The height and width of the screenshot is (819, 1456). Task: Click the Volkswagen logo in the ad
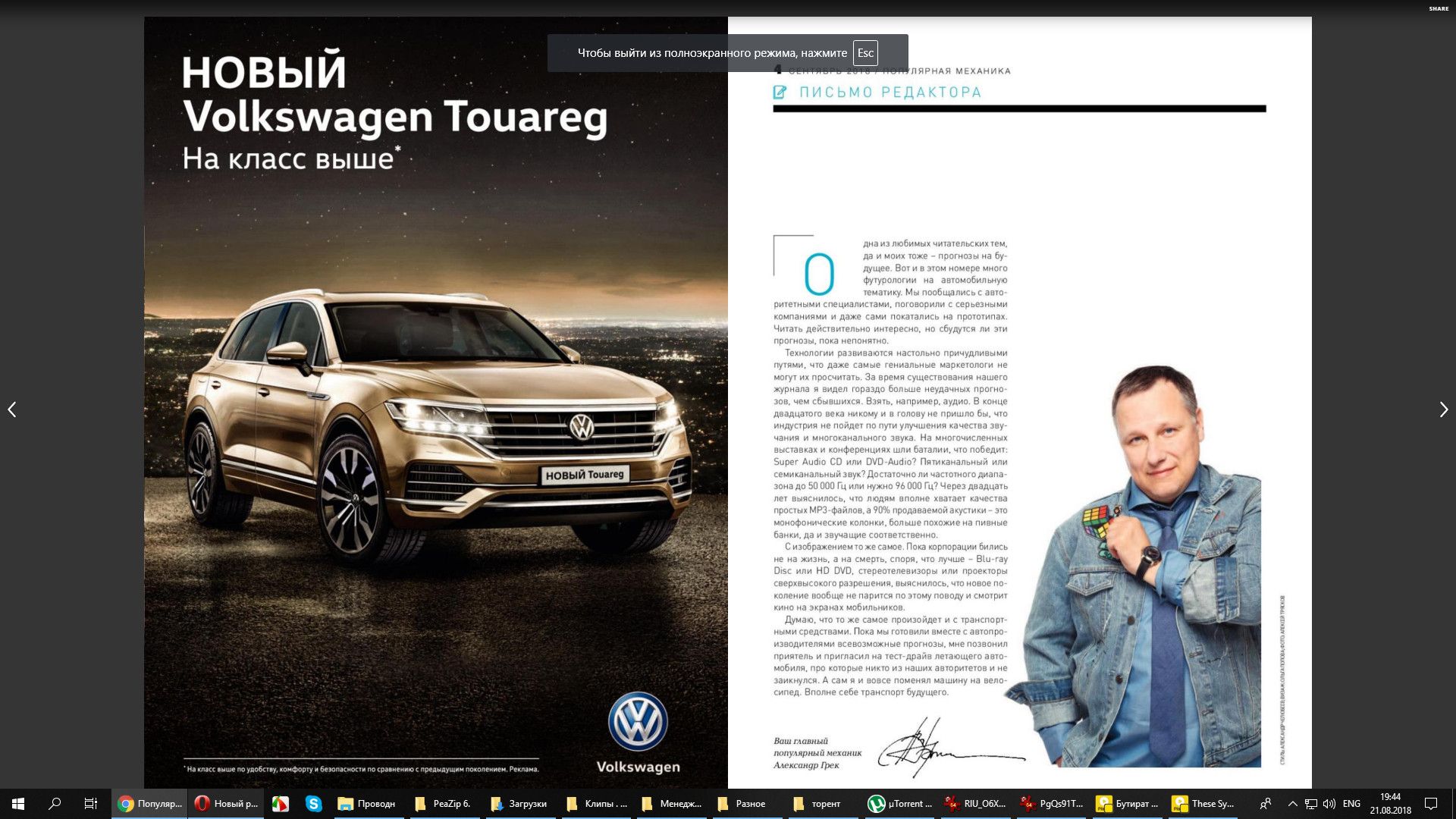[638, 723]
